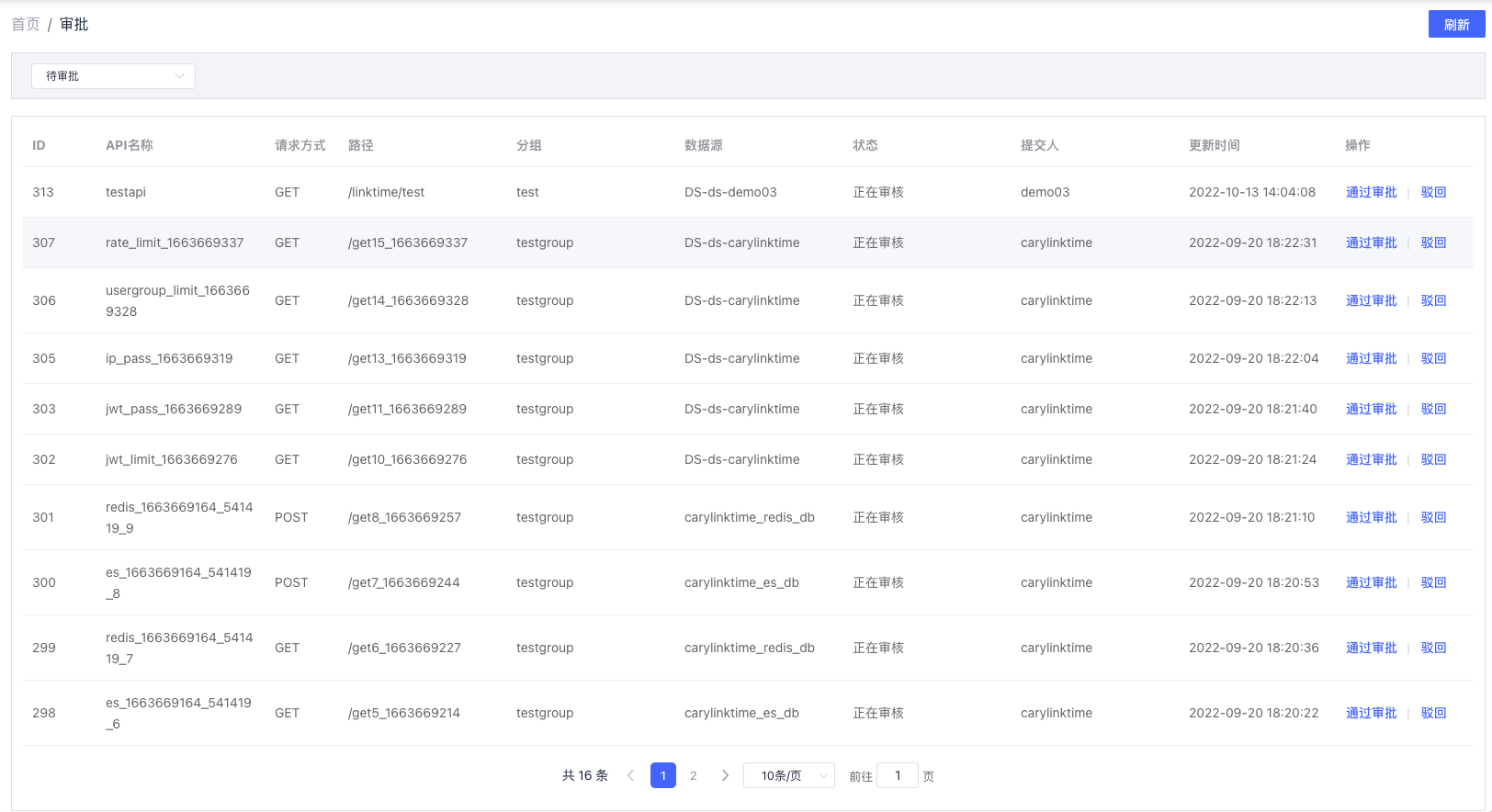Image resolution: width=1492 pixels, height=812 pixels.
Task: Open the 待审批 status filter dropdown
Action: (x=113, y=76)
